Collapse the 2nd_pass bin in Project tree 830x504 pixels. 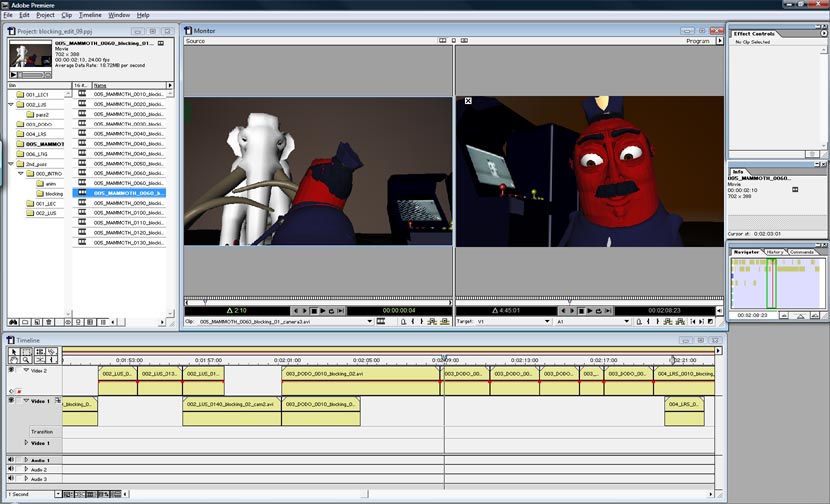pyautogui.click(x=11, y=164)
